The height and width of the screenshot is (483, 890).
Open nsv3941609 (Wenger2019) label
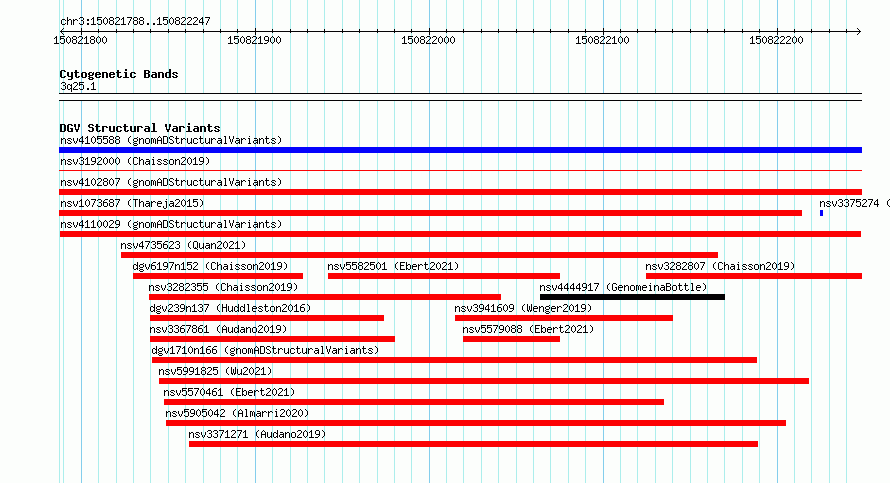coord(523,308)
